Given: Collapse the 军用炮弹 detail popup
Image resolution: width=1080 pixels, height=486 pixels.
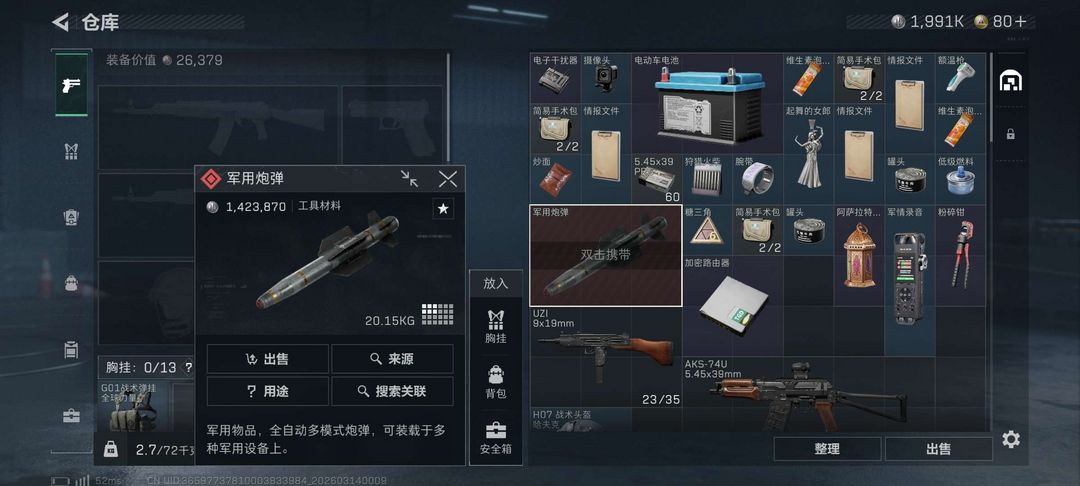Looking at the screenshot, I should 410,179.
